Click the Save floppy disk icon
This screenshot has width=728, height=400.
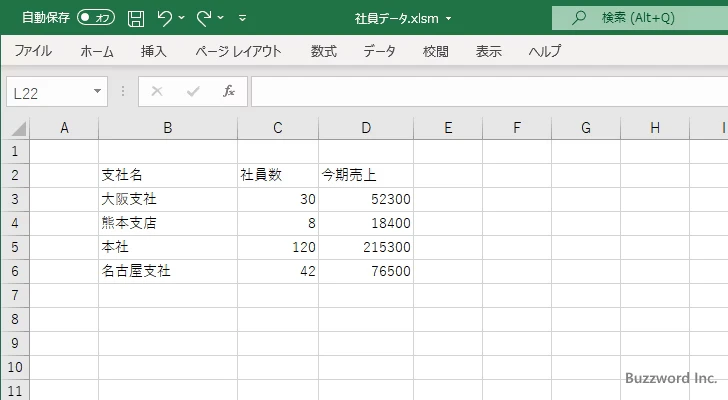136,18
